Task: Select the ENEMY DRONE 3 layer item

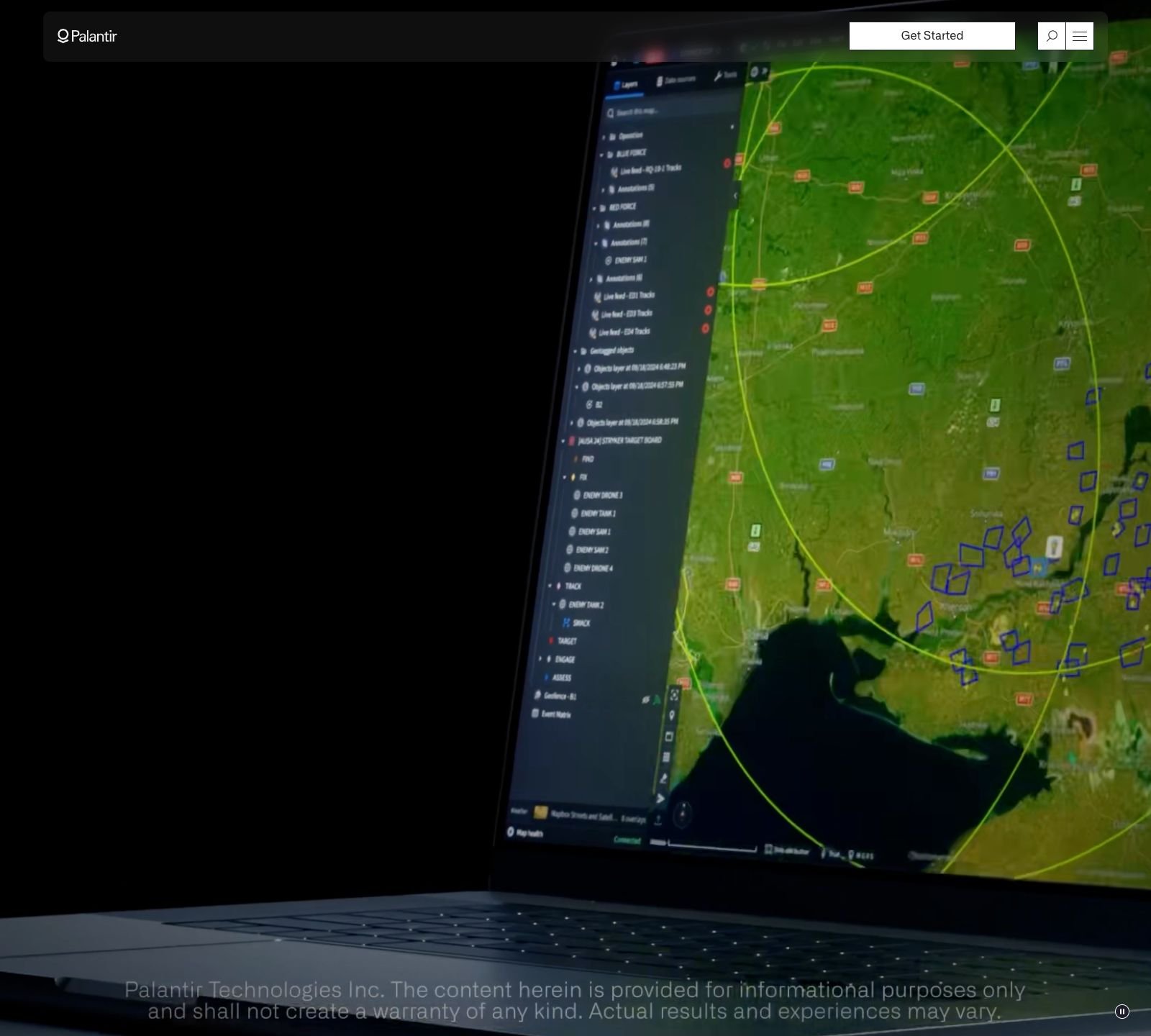Action: [x=598, y=495]
